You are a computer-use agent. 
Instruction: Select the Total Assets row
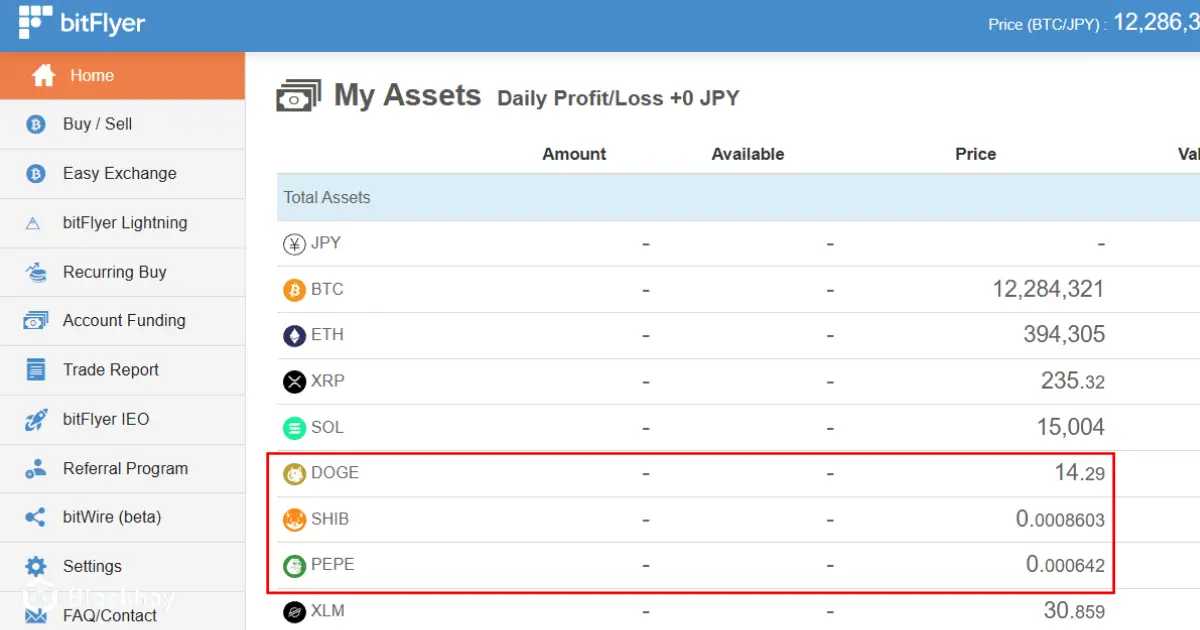click(x=738, y=198)
